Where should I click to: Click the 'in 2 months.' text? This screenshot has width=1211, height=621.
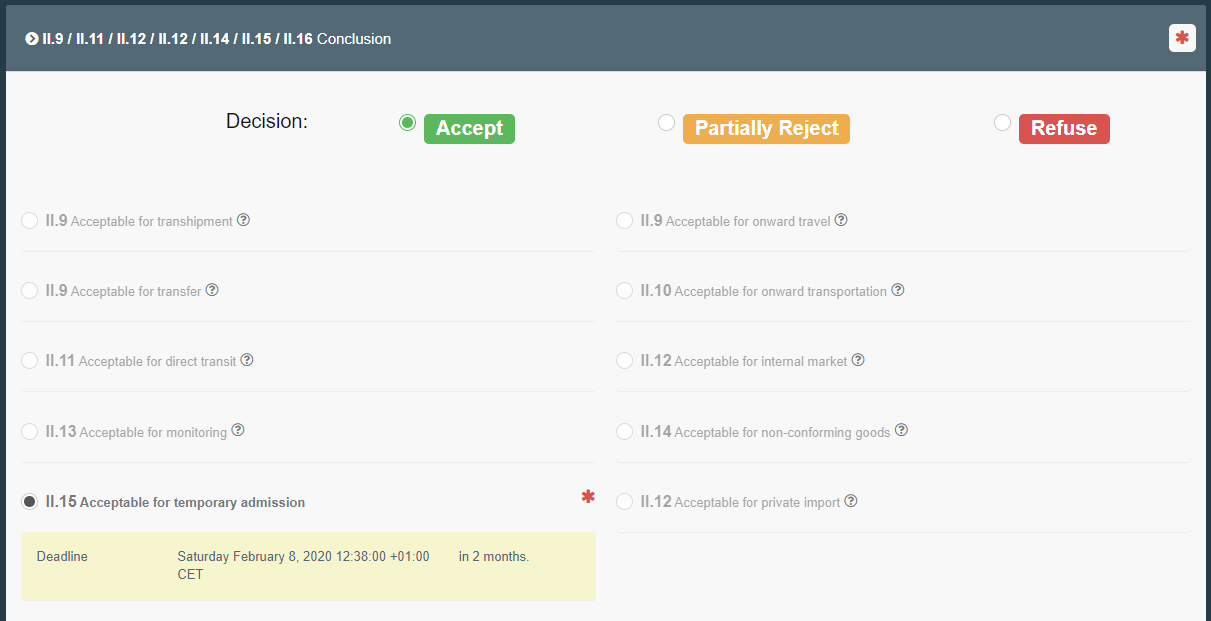click(x=494, y=556)
